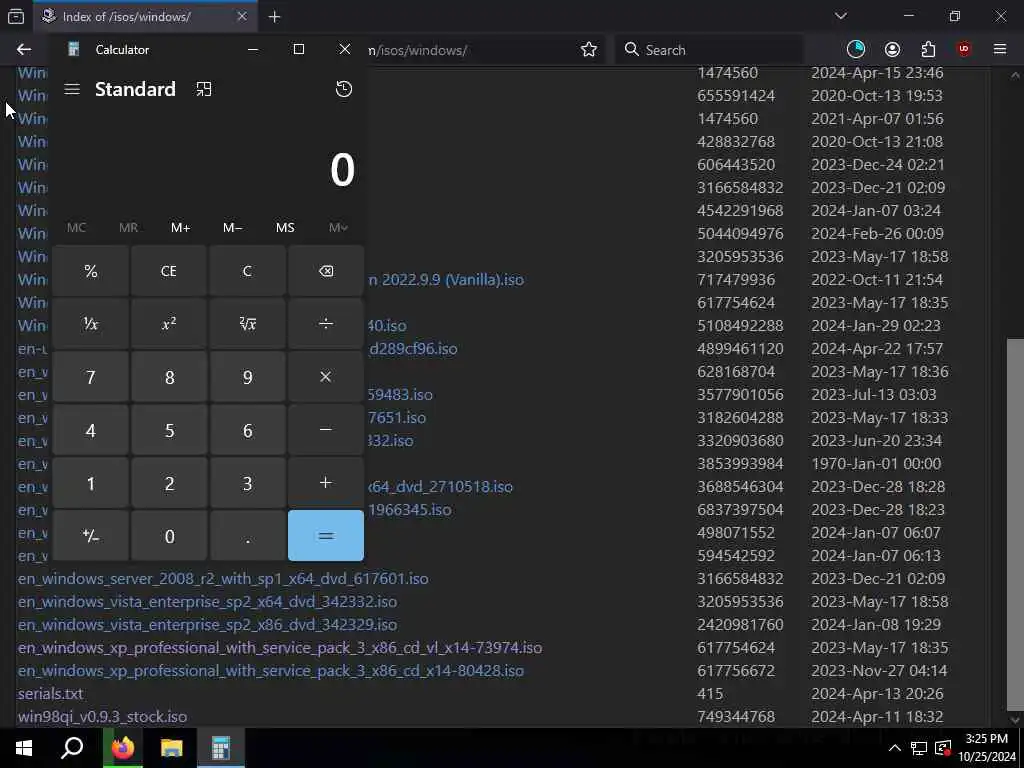
Task: Click the browser page vertical scrollbar thumb
Action: pyautogui.click(x=1015, y=522)
